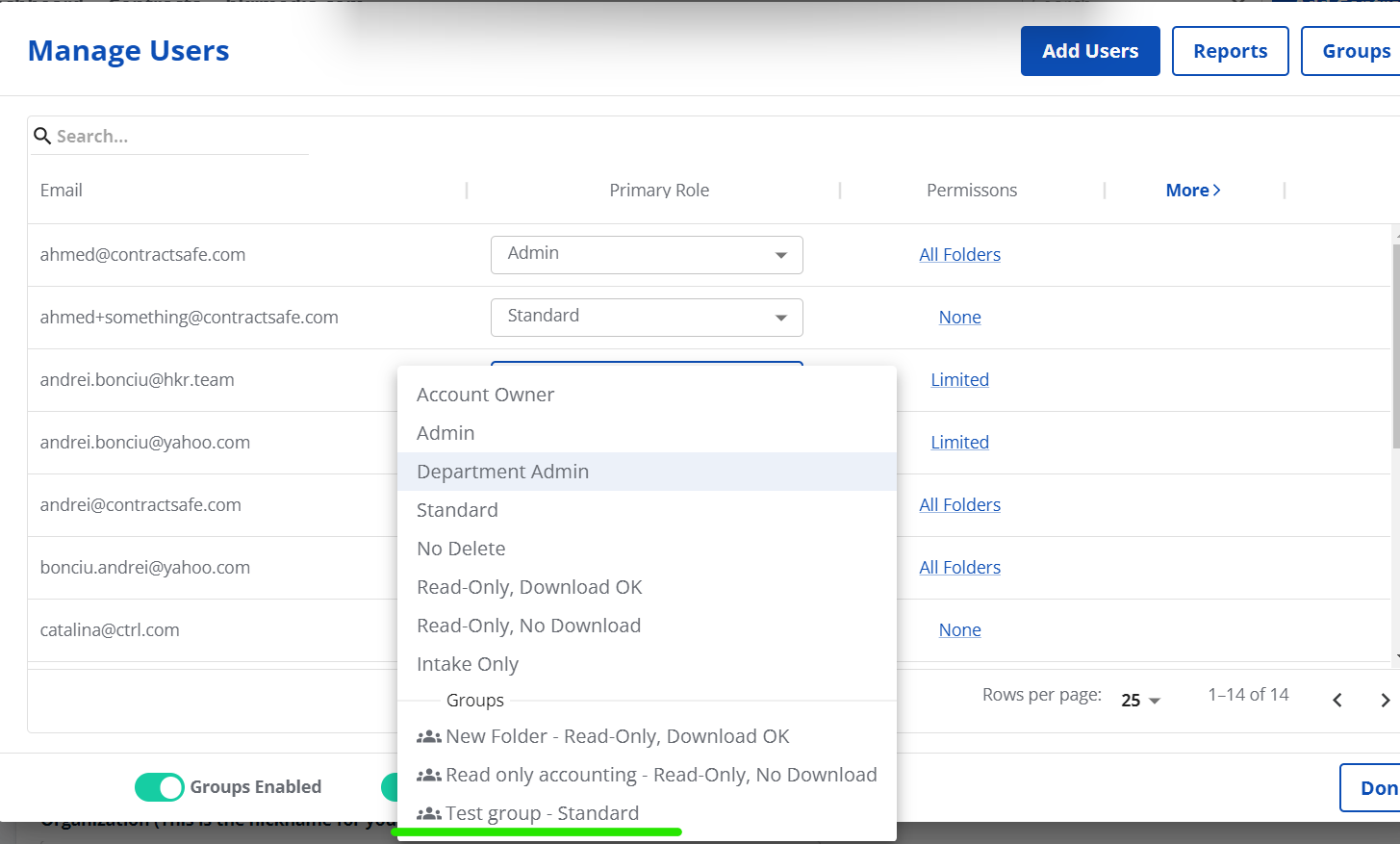Assign Test group - Standard from the Groups section
1400x844 pixels.
(x=542, y=812)
